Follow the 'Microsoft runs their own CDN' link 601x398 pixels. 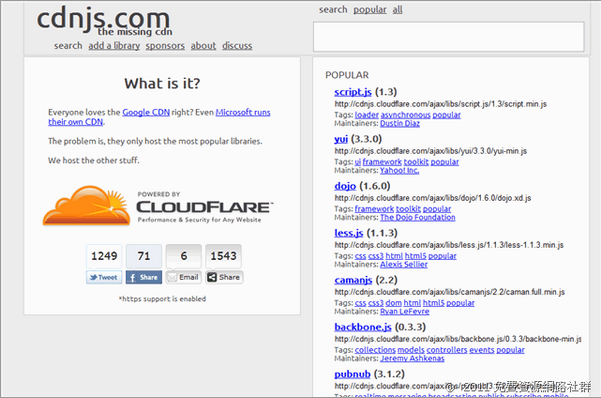point(243,112)
